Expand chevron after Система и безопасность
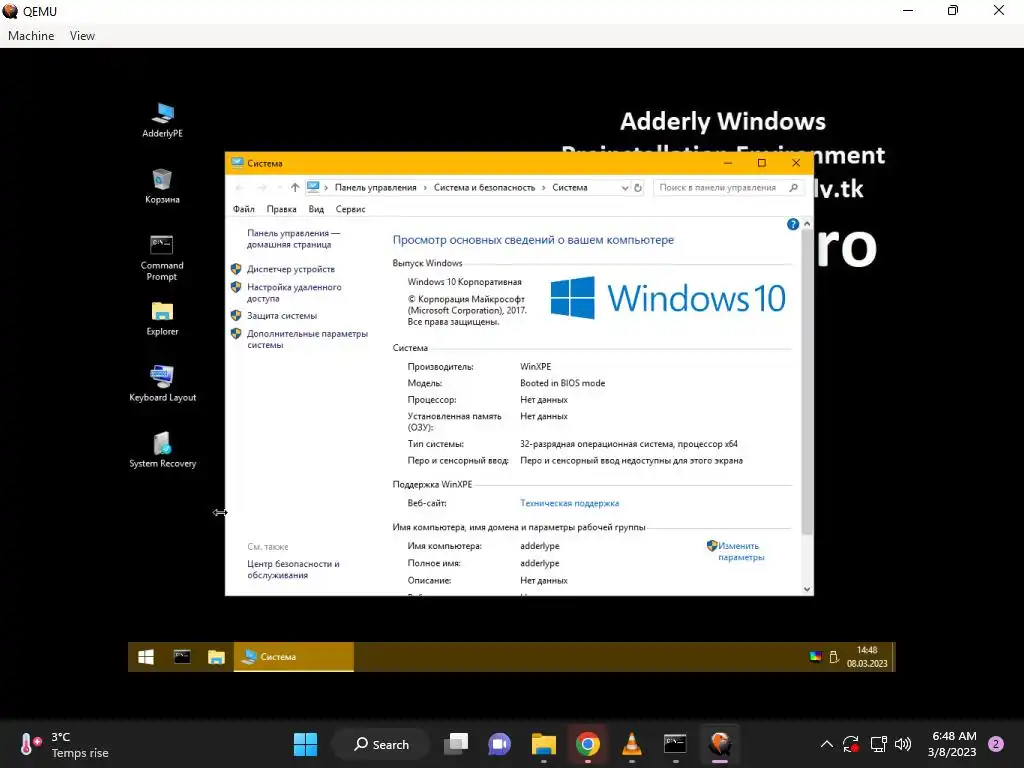Screen dimensions: 1024x768 (543, 187)
